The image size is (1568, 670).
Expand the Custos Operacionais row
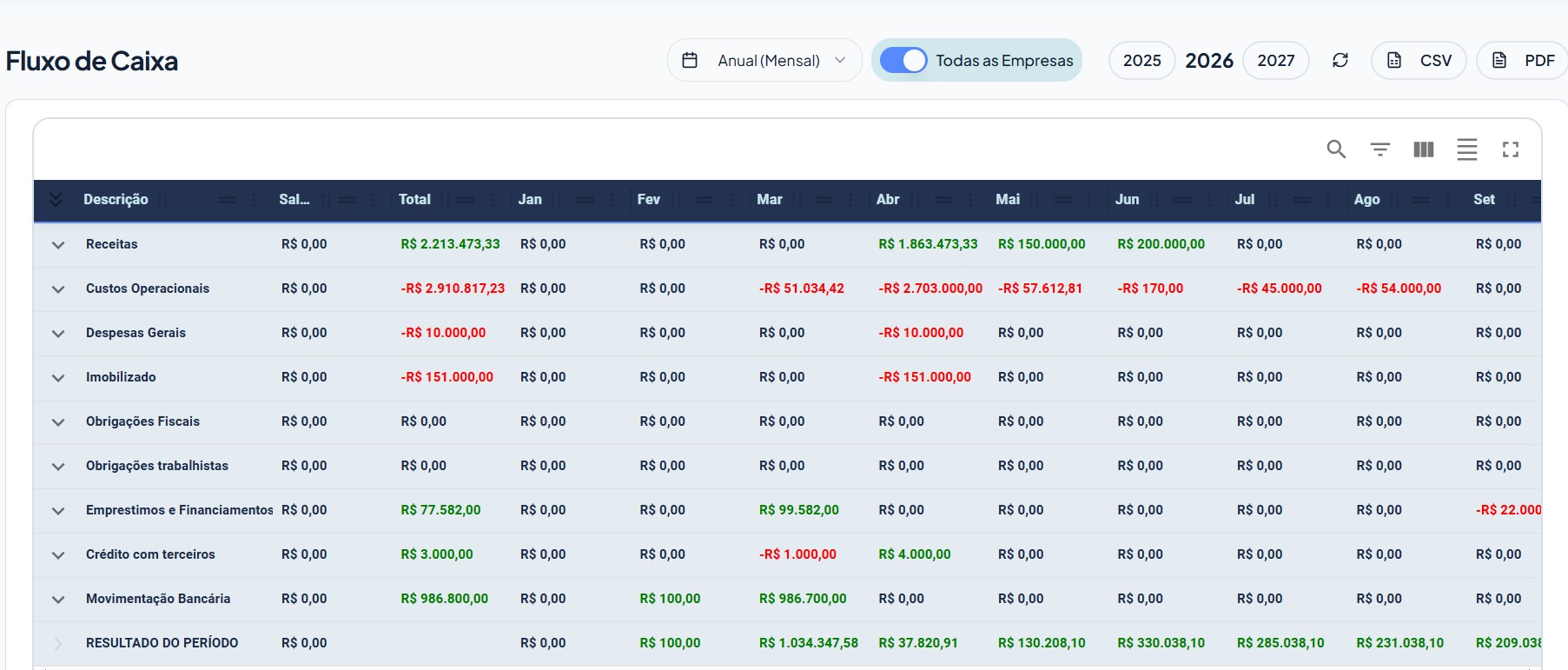pos(58,289)
